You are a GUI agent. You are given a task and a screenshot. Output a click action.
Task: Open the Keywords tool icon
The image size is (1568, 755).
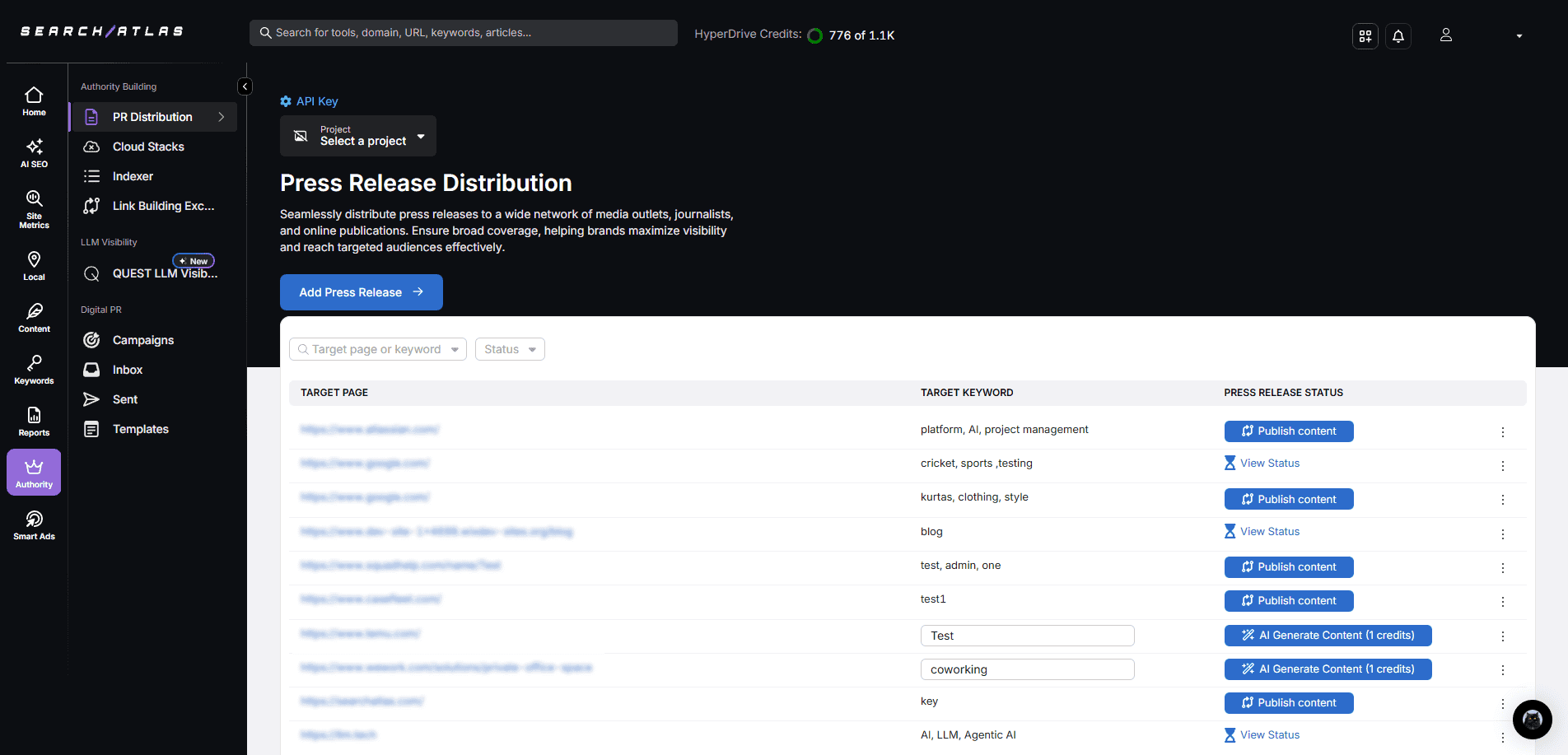click(x=34, y=368)
